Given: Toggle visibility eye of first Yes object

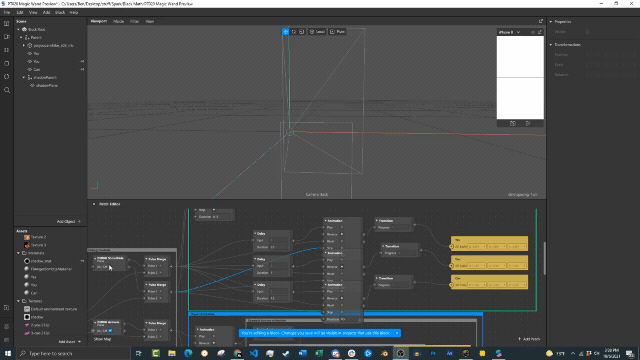Looking at the screenshot, I should (30, 53).
